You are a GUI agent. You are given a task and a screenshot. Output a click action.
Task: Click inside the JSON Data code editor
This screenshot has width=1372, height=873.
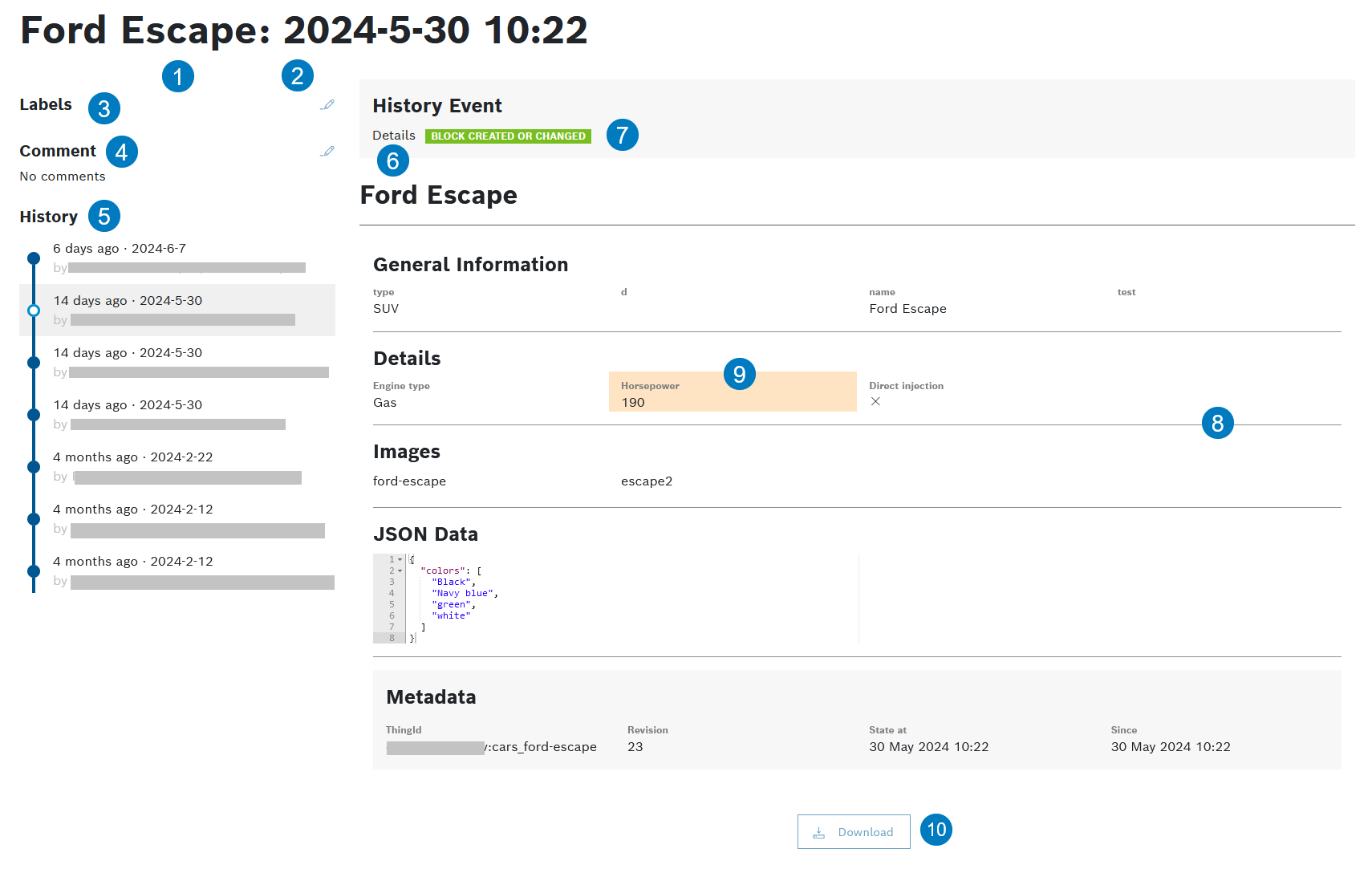(x=626, y=598)
